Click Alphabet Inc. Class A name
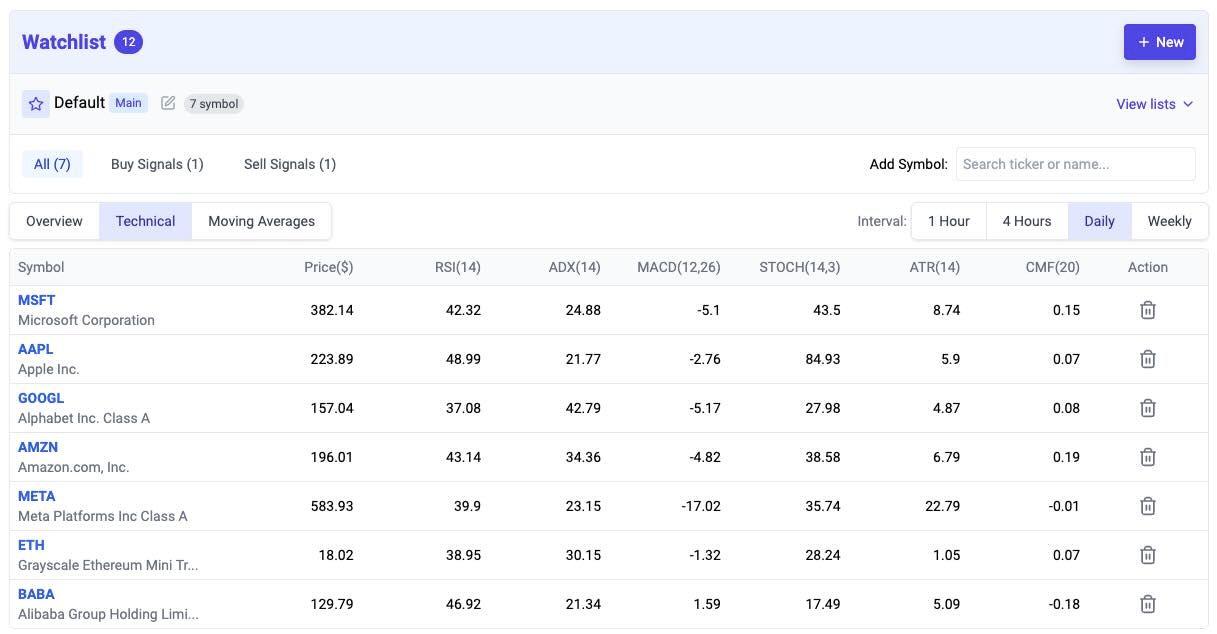Image resolution: width=1217 pixels, height=634 pixels. pos(84,418)
